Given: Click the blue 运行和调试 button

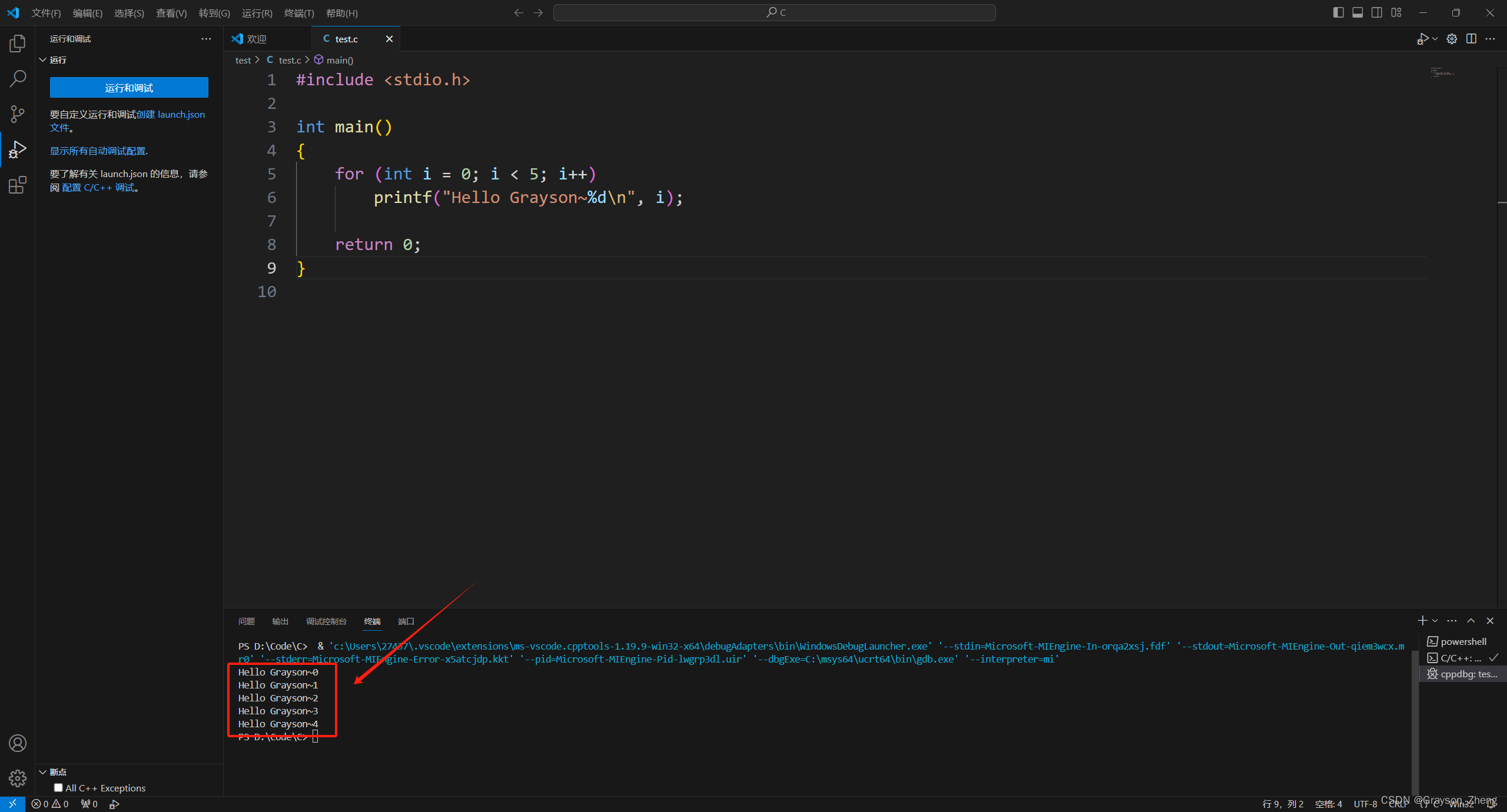Looking at the screenshot, I should pyautogui.click(x=129, y=88).
